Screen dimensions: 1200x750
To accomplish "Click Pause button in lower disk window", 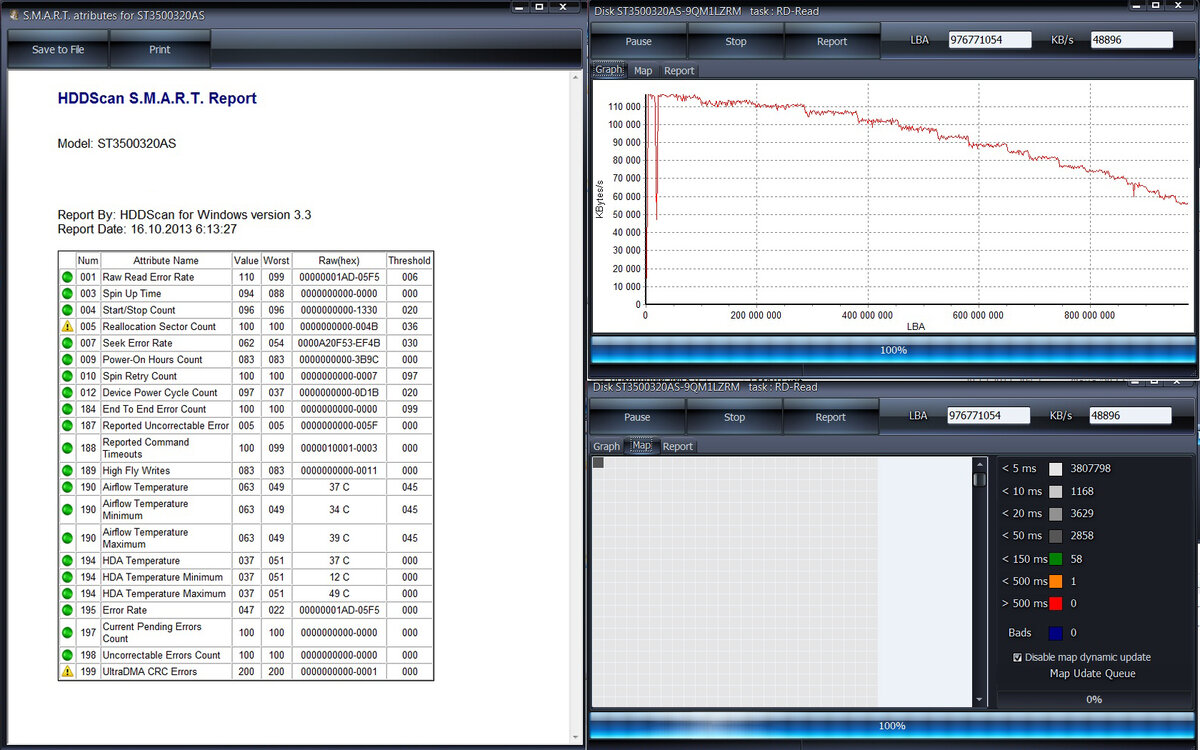I will 638,417.
